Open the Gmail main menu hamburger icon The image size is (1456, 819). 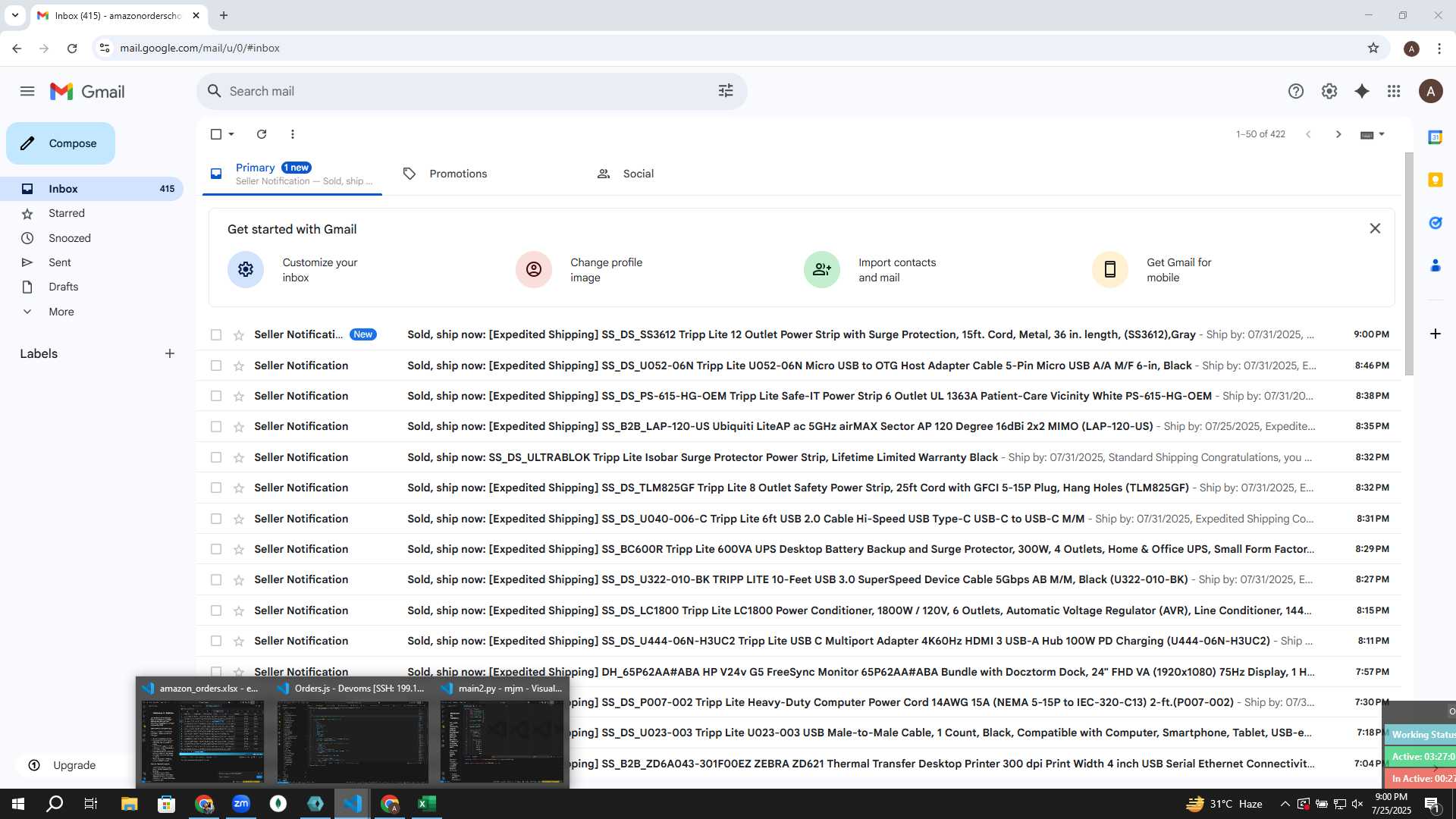pos(27,92)
